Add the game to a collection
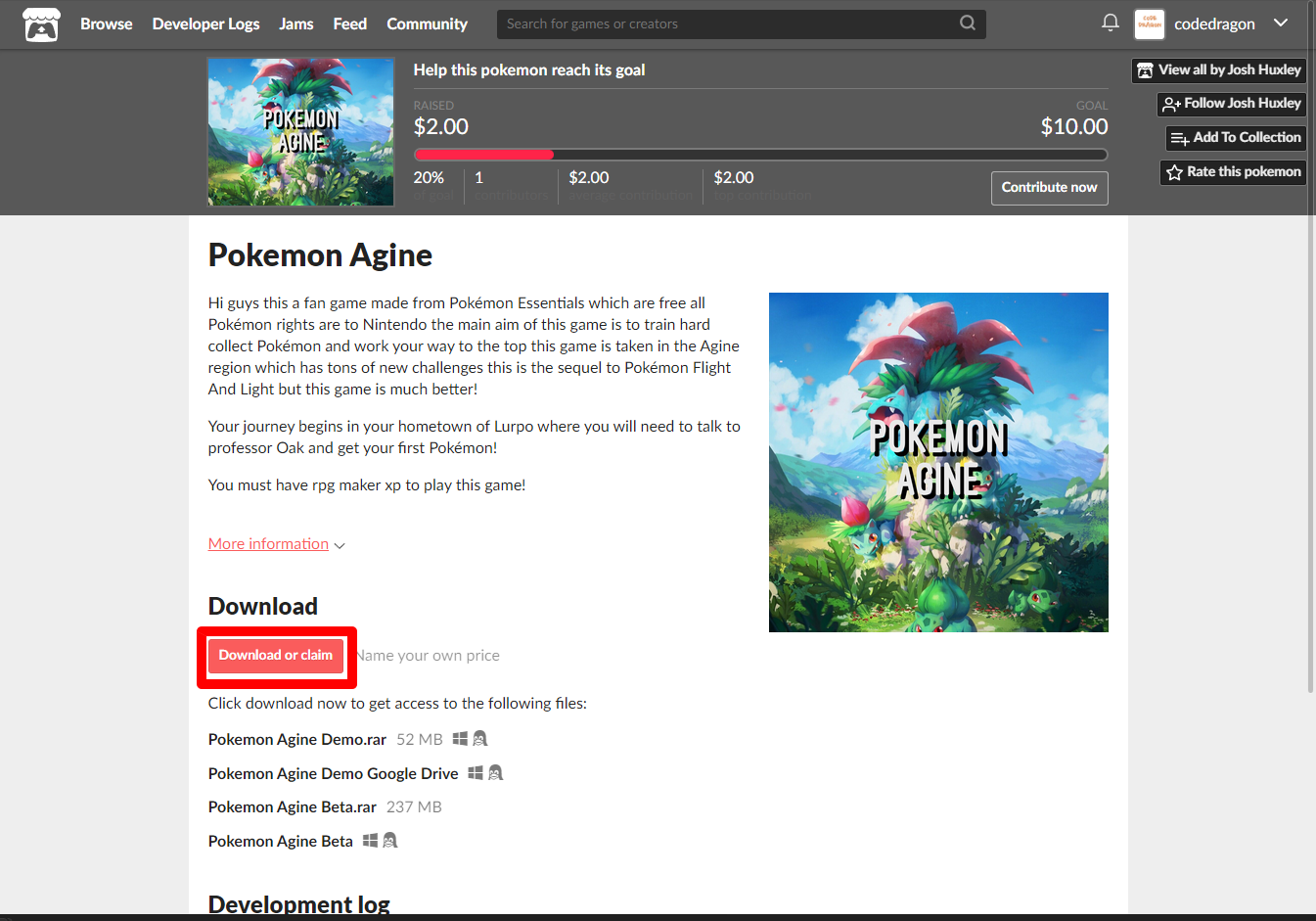This screenshot has height=921, width=1316. (x=1236, y=138)
